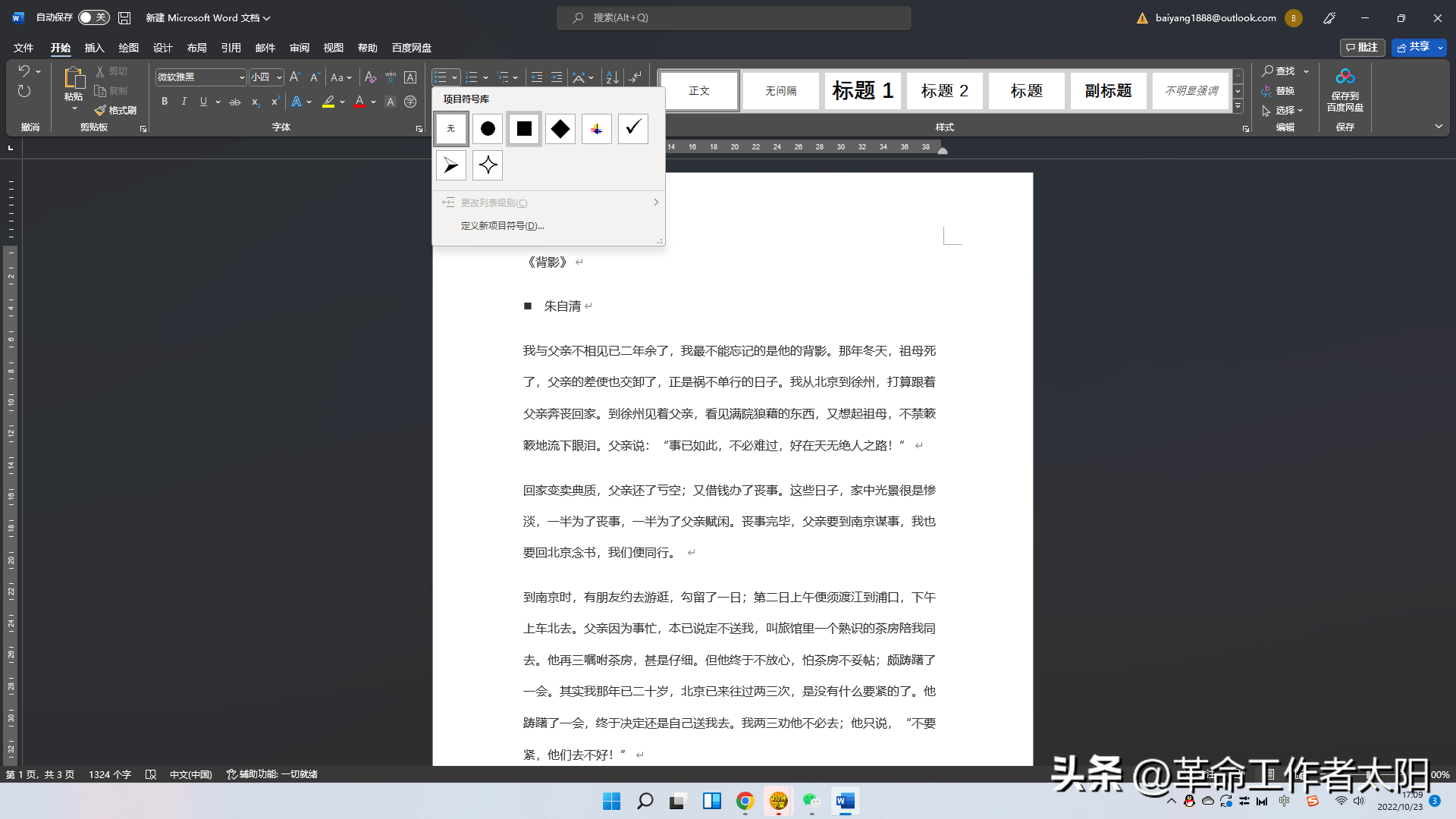
Task: Expand the styles gallery more arrow
Action: tap(1238, 107)
